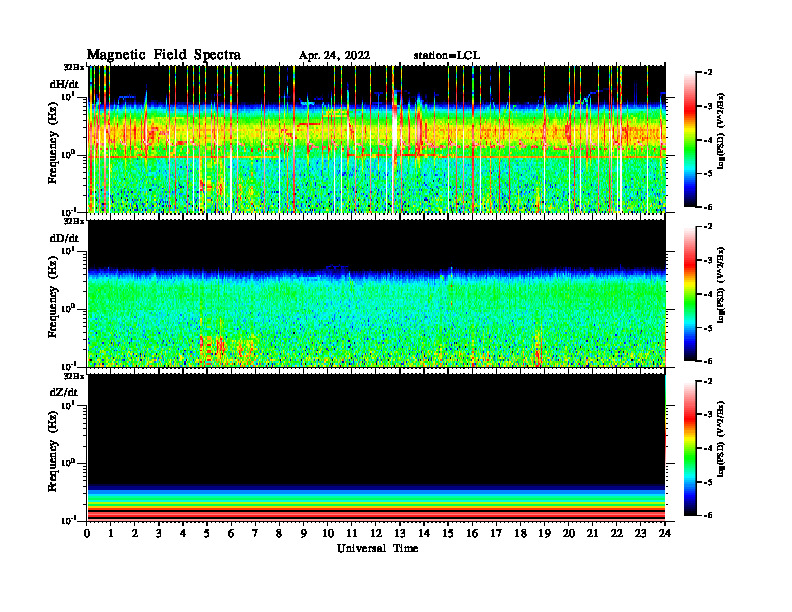
Task: Click the hour 22 tick label
Action: click(x=617, y=533)
